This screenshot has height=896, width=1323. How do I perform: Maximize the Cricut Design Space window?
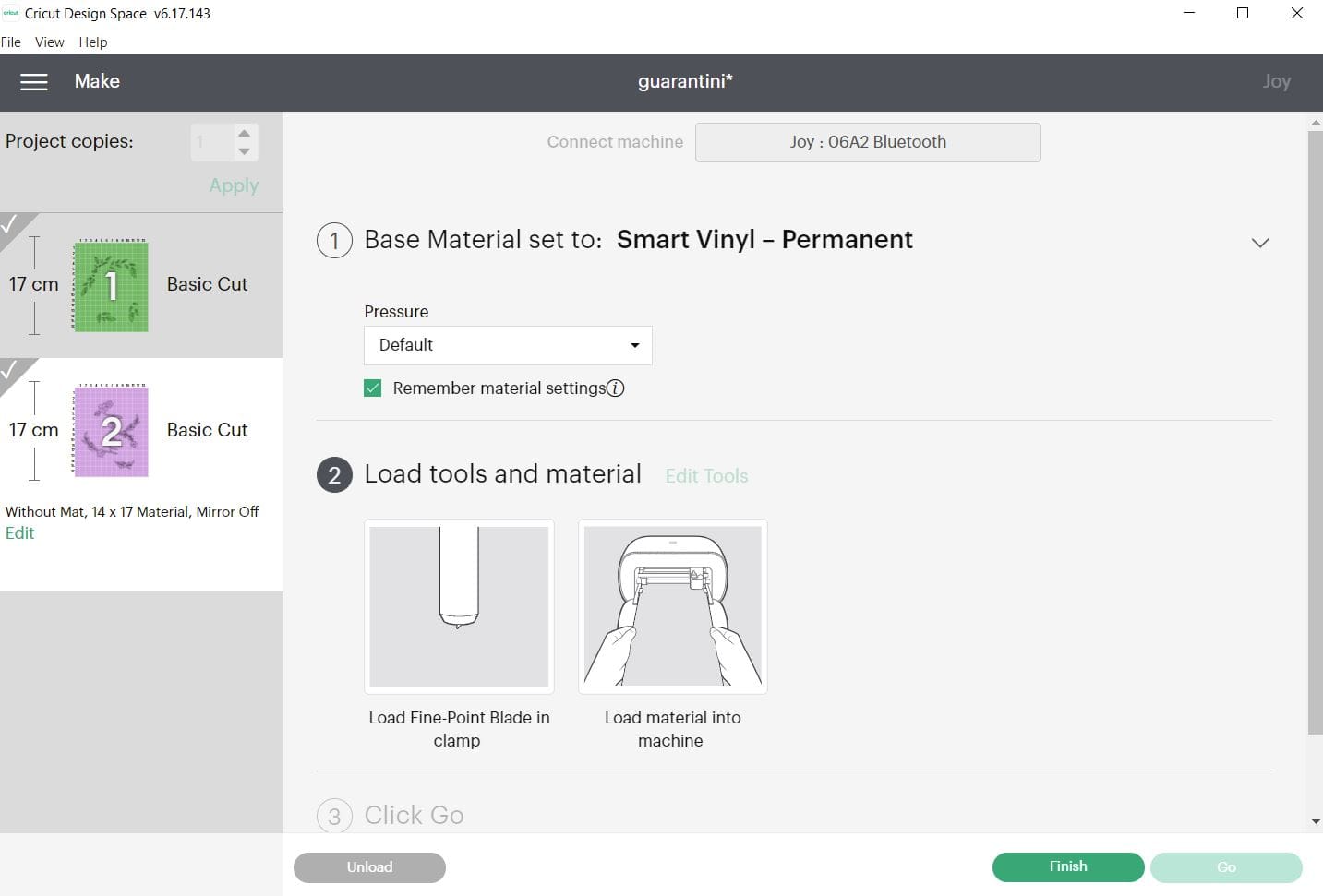[1243, 13]
